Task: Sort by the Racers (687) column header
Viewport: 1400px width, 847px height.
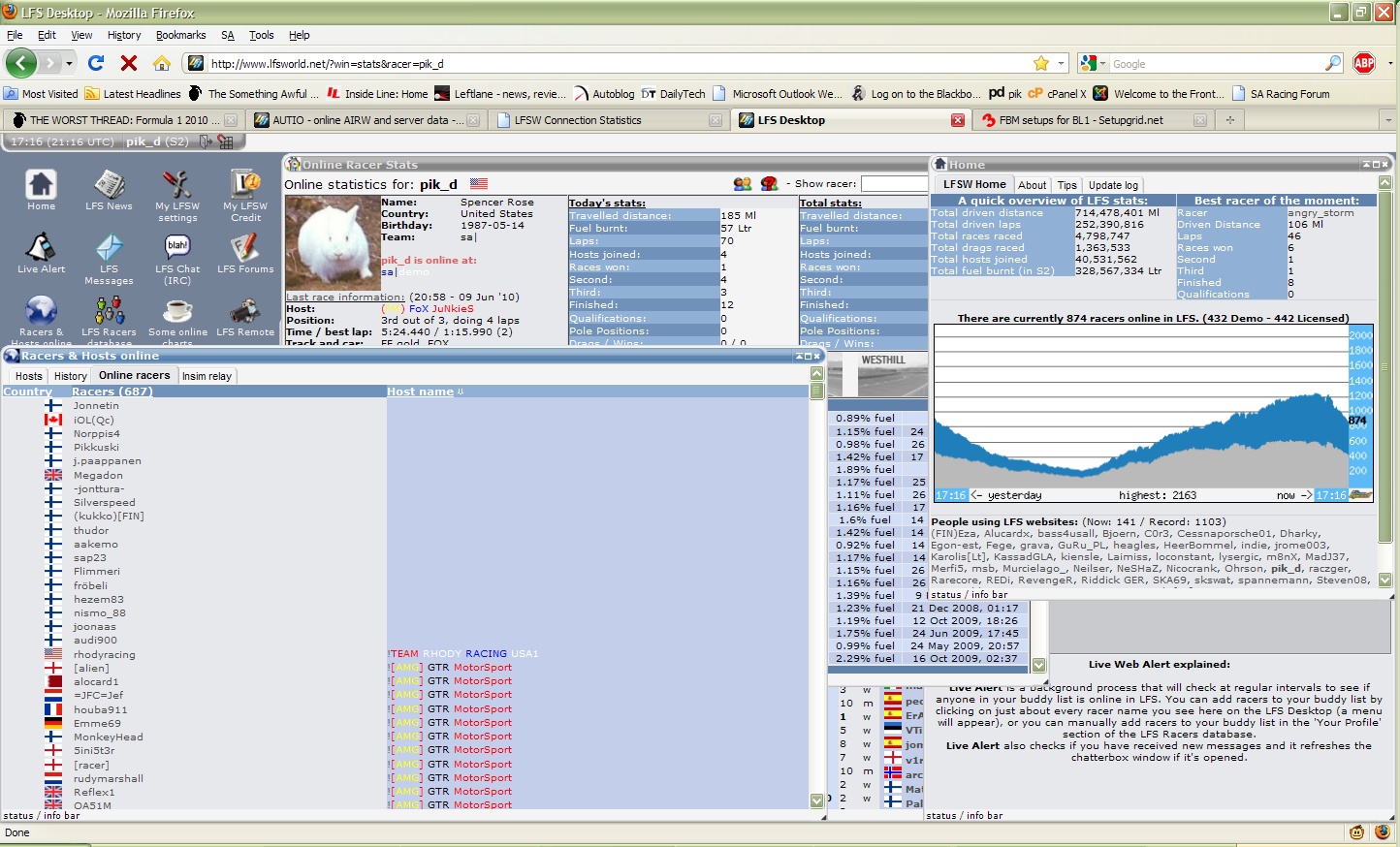Action: coord(111,392)
